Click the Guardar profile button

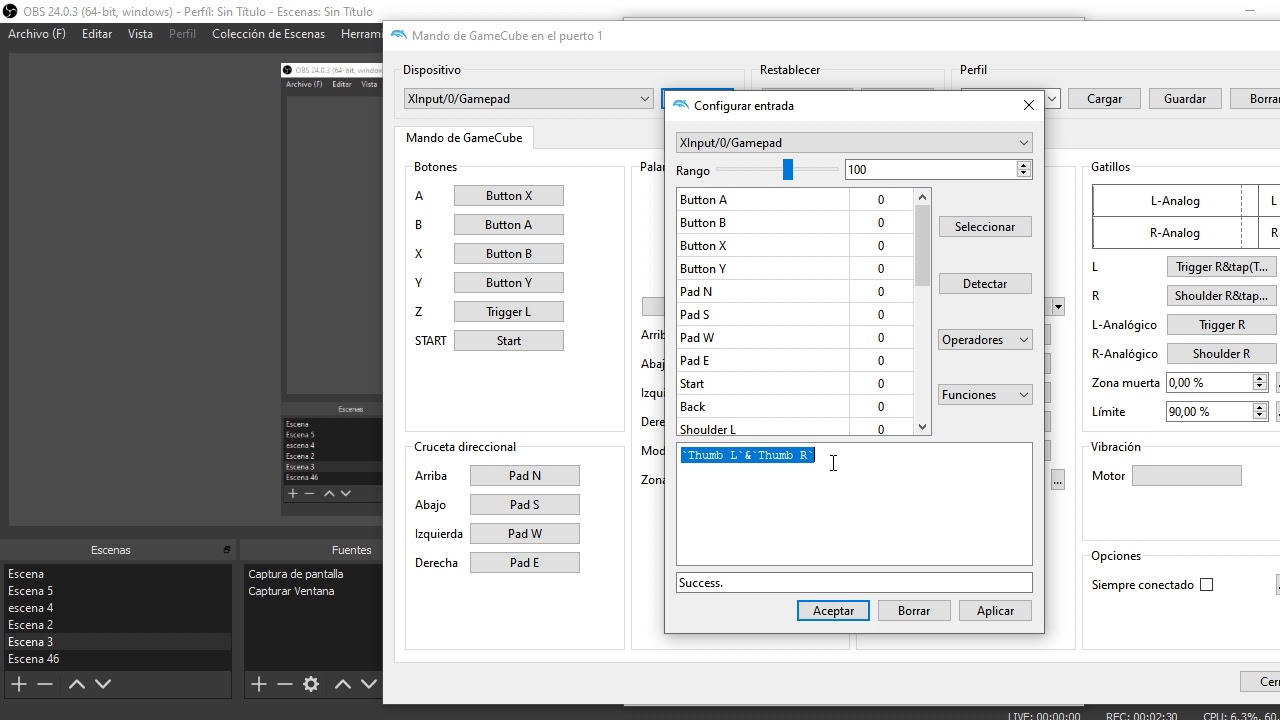[1185, 99]
